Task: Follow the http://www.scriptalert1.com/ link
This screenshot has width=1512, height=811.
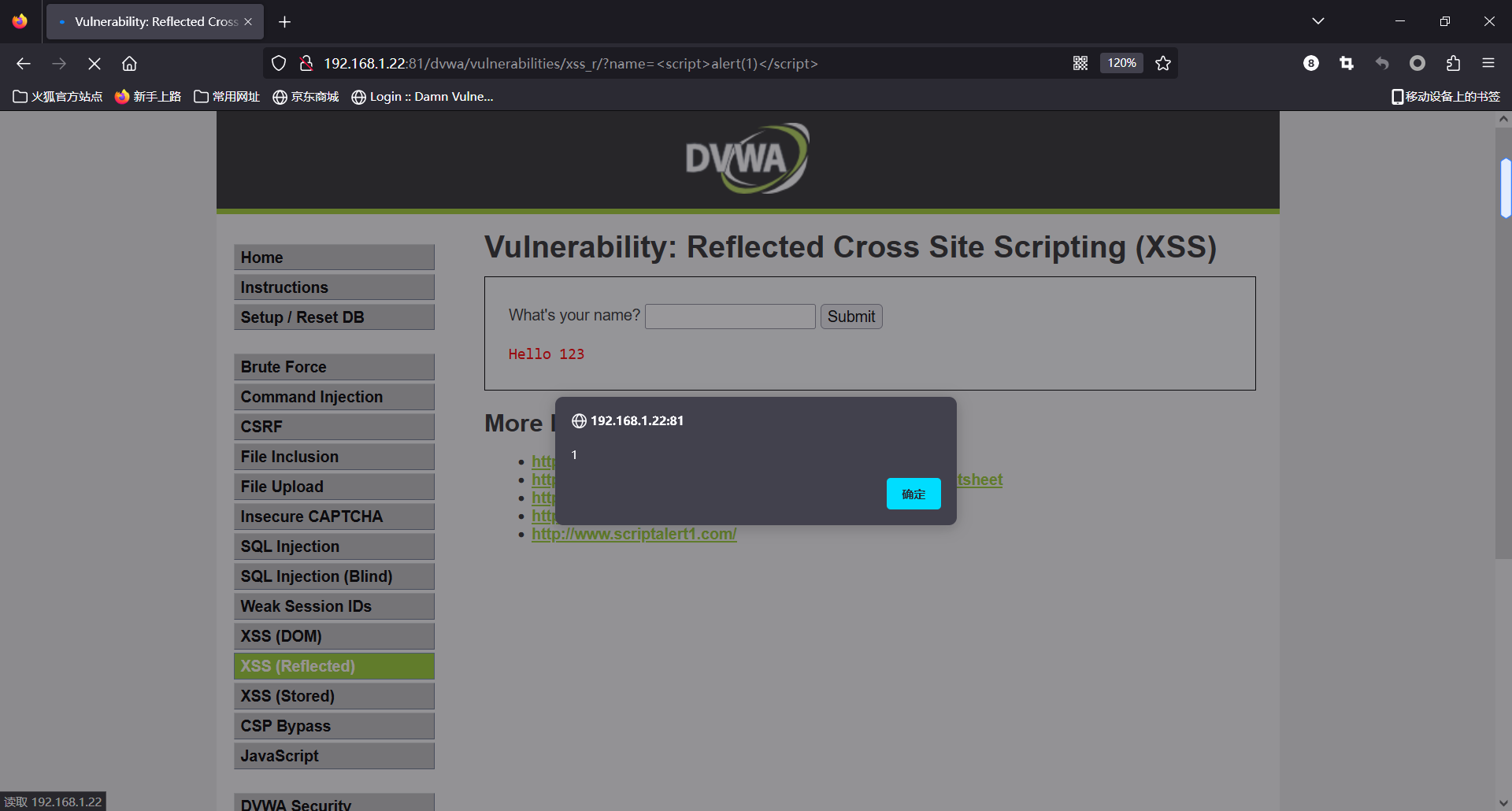Action: (634, 534)
